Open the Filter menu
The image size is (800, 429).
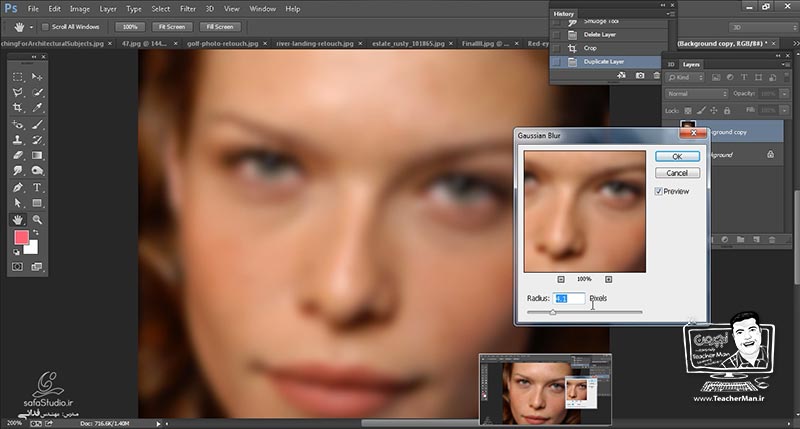coord(188,9)
